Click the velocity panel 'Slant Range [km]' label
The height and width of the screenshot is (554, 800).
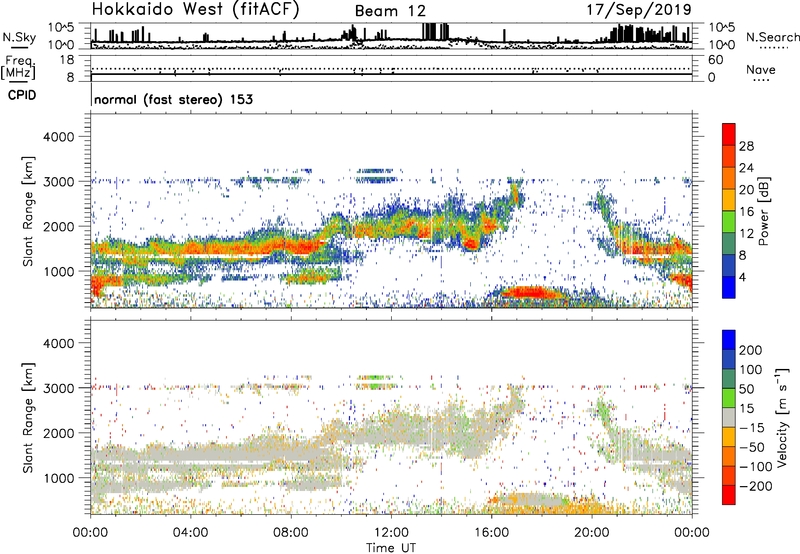point(28,417)
